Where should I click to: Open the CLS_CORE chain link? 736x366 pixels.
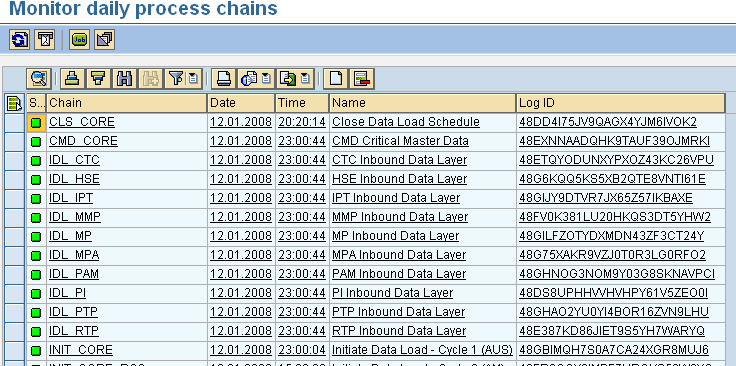click(x=82, y=122)
